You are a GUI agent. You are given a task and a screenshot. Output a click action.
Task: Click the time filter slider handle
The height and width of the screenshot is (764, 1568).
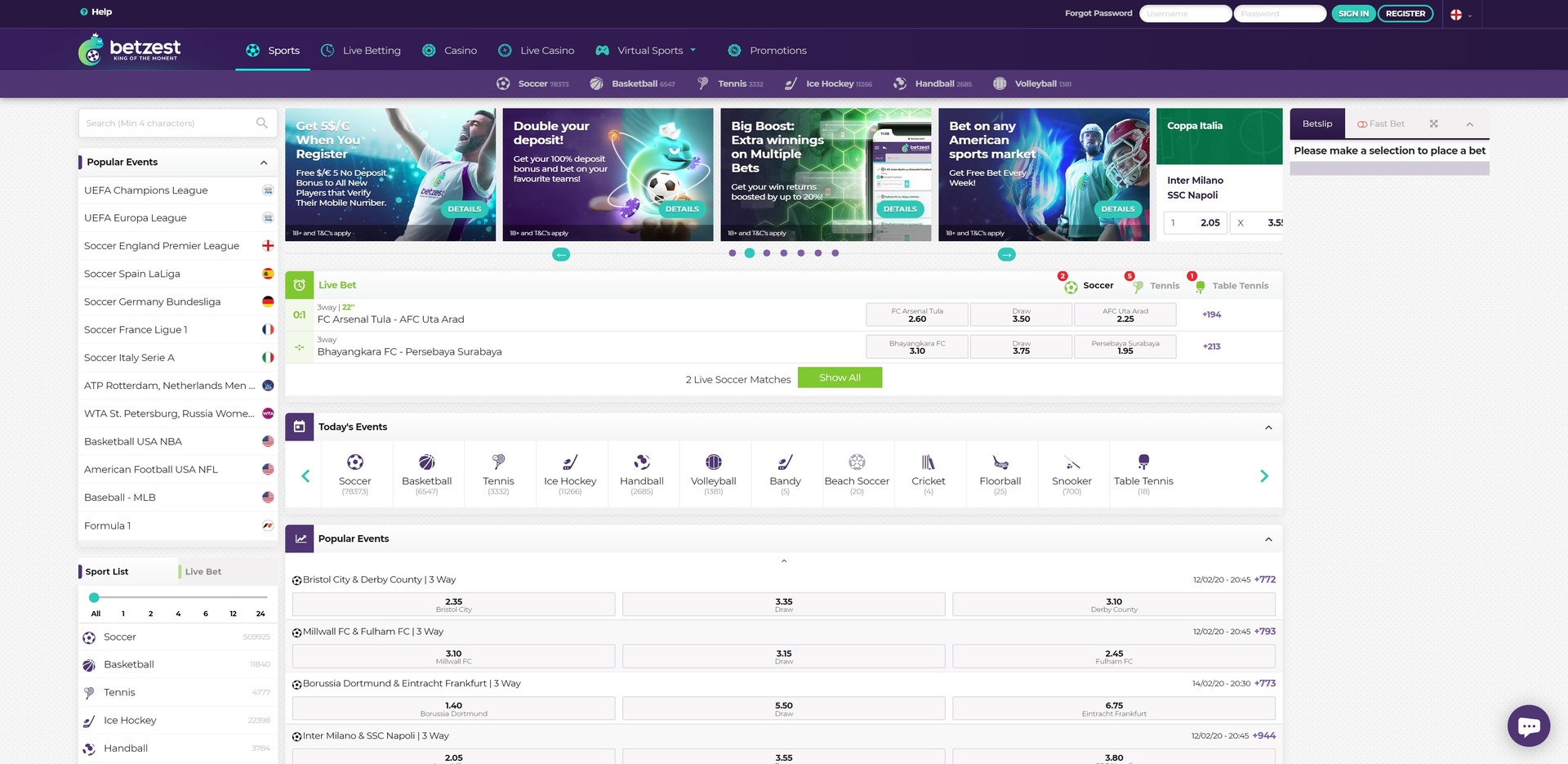(94, 597)
